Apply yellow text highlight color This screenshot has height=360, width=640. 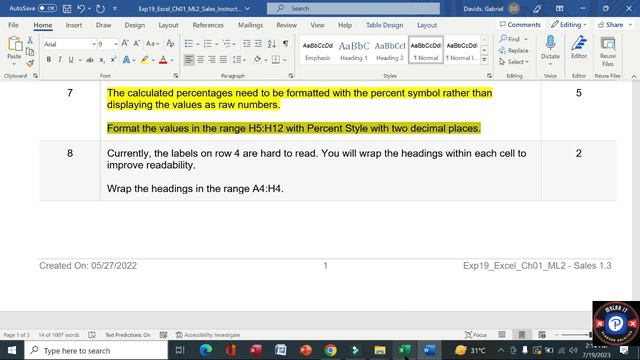(144, 60)
